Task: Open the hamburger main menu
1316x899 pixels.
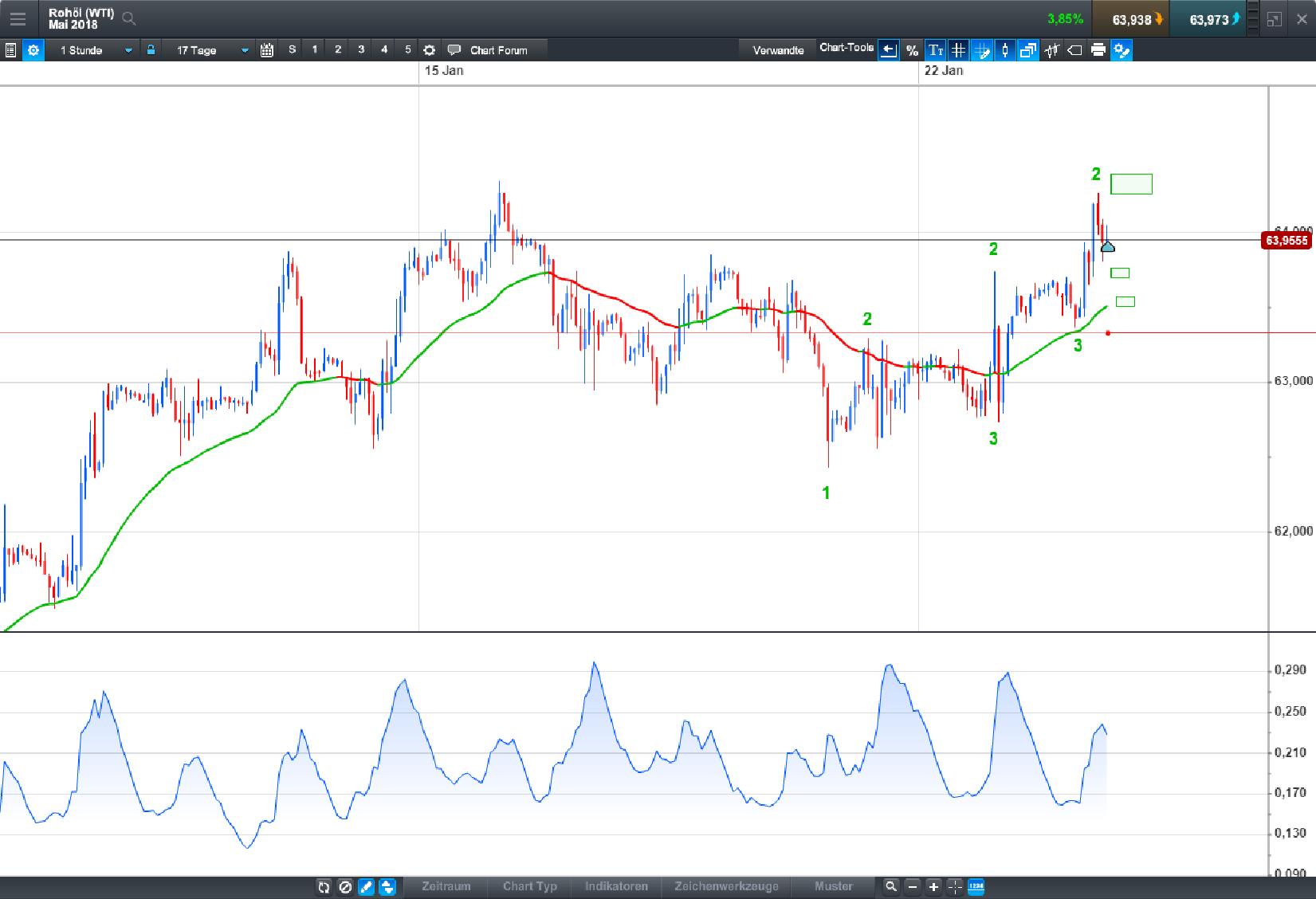Action: click(17, 19)
